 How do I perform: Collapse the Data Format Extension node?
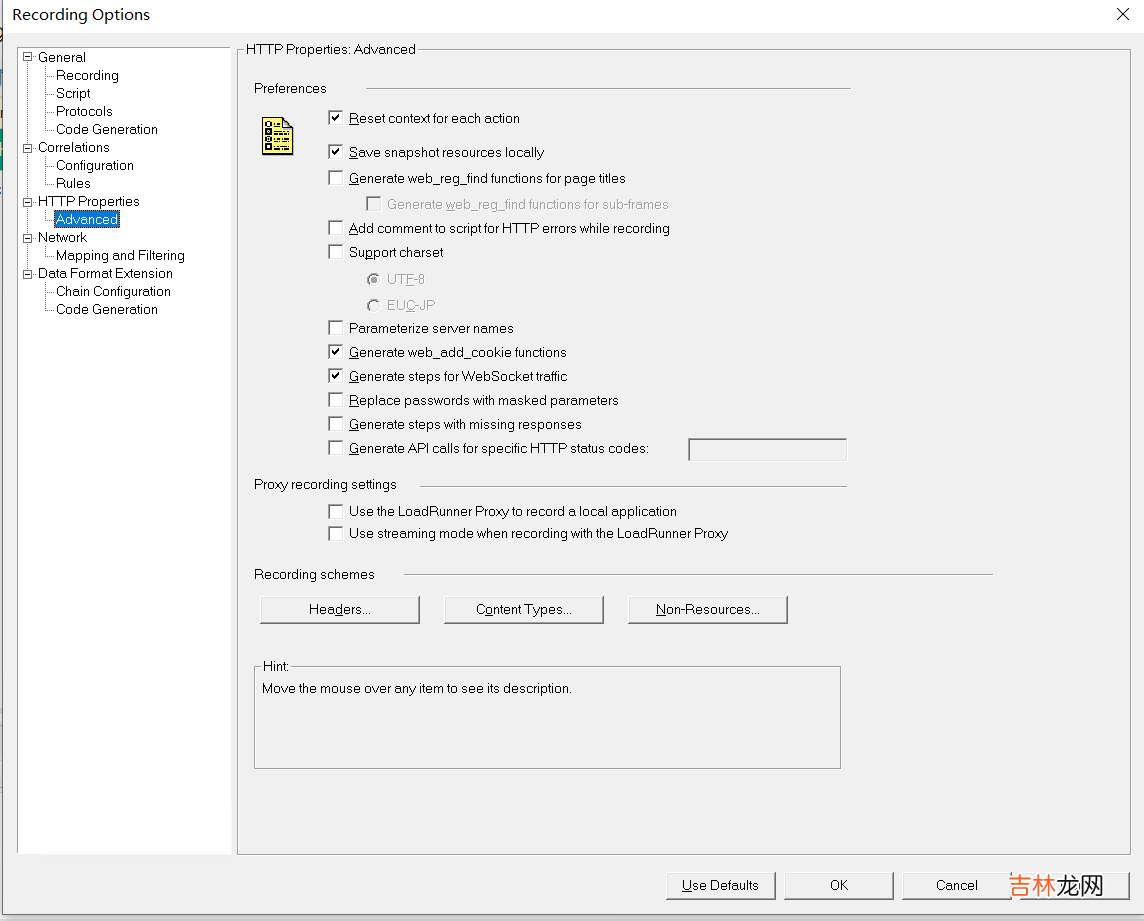[28, 273]
